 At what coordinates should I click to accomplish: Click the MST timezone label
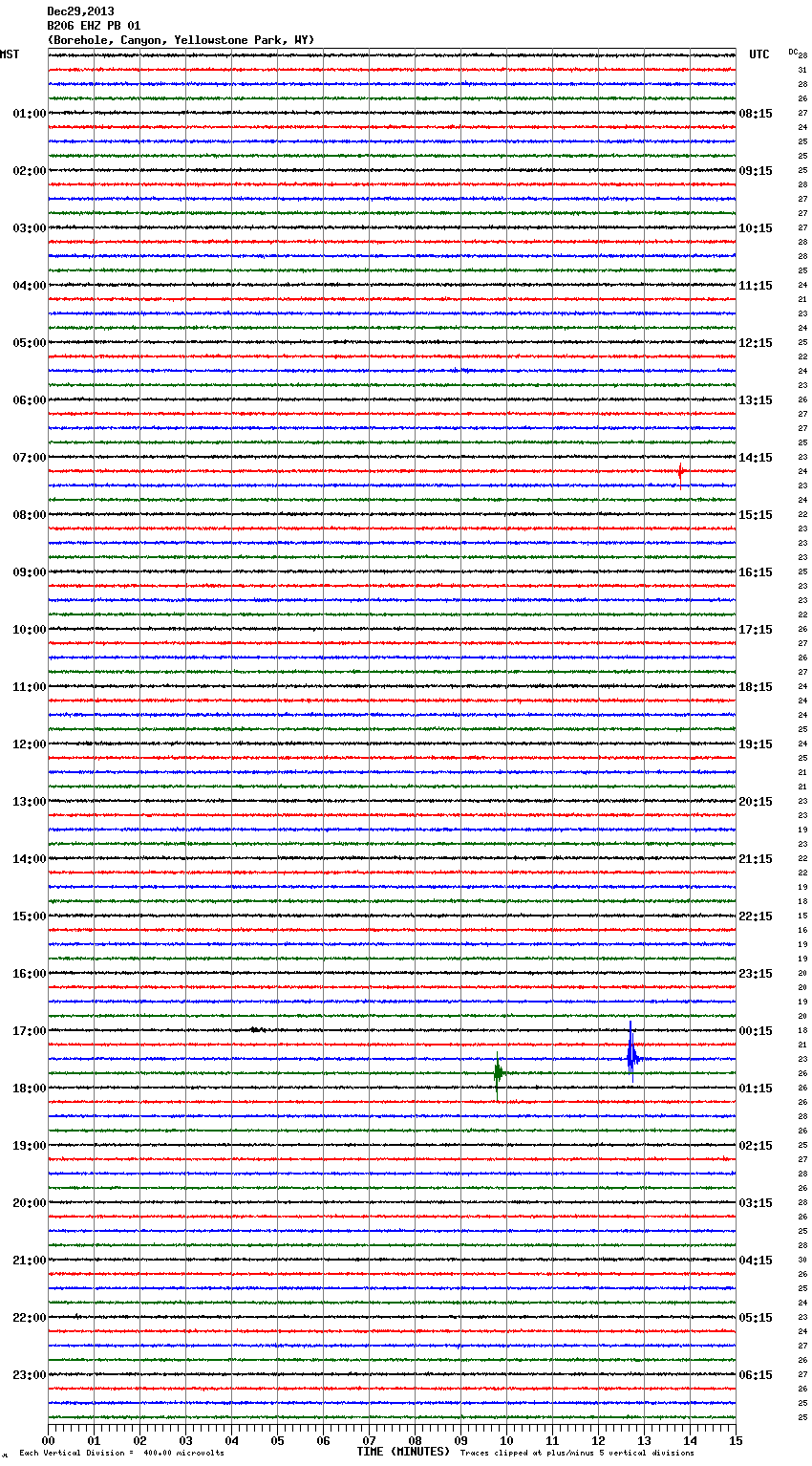[10, 54]
